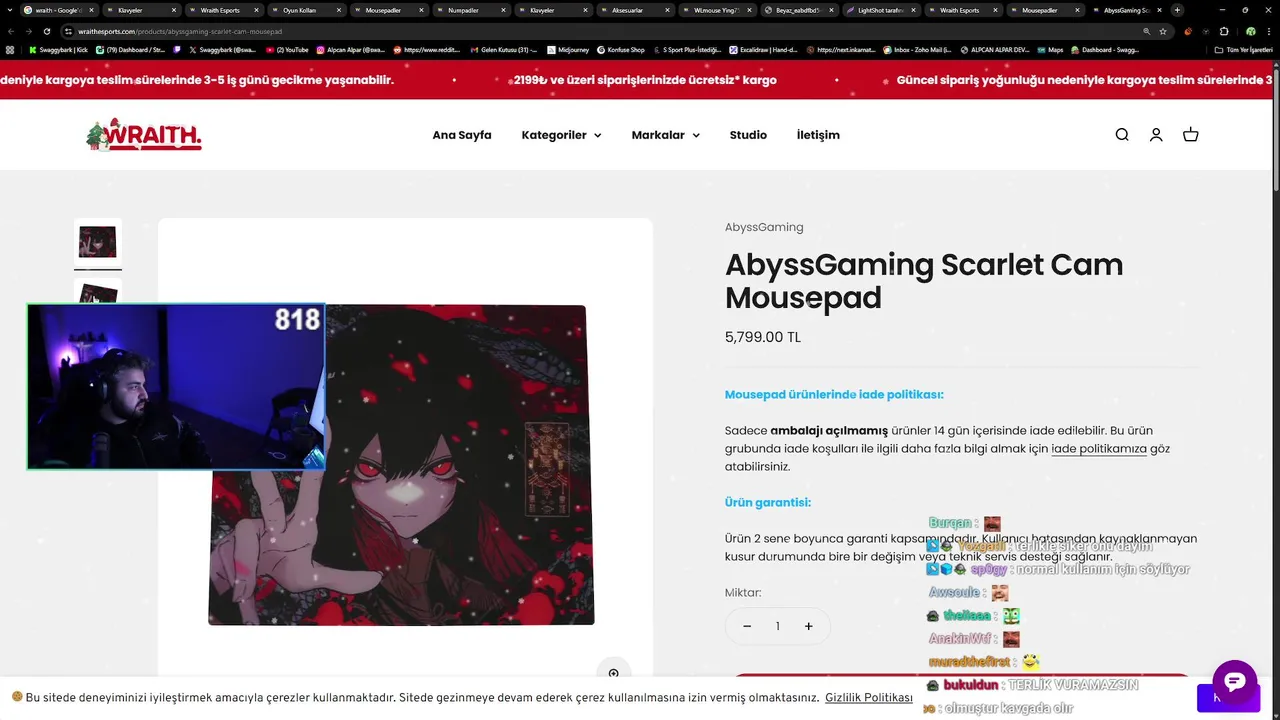The image size is (1280, 720).
Task: Open the Konfuse Shop bookmark
Action: click(x=621, y=49)
